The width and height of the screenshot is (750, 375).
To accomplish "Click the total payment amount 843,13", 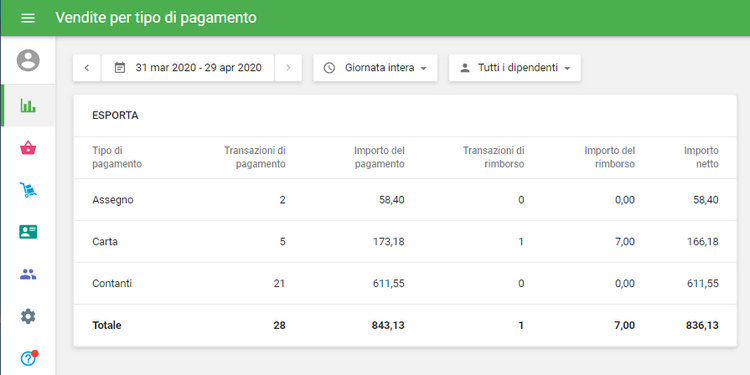I will (388, 326).
